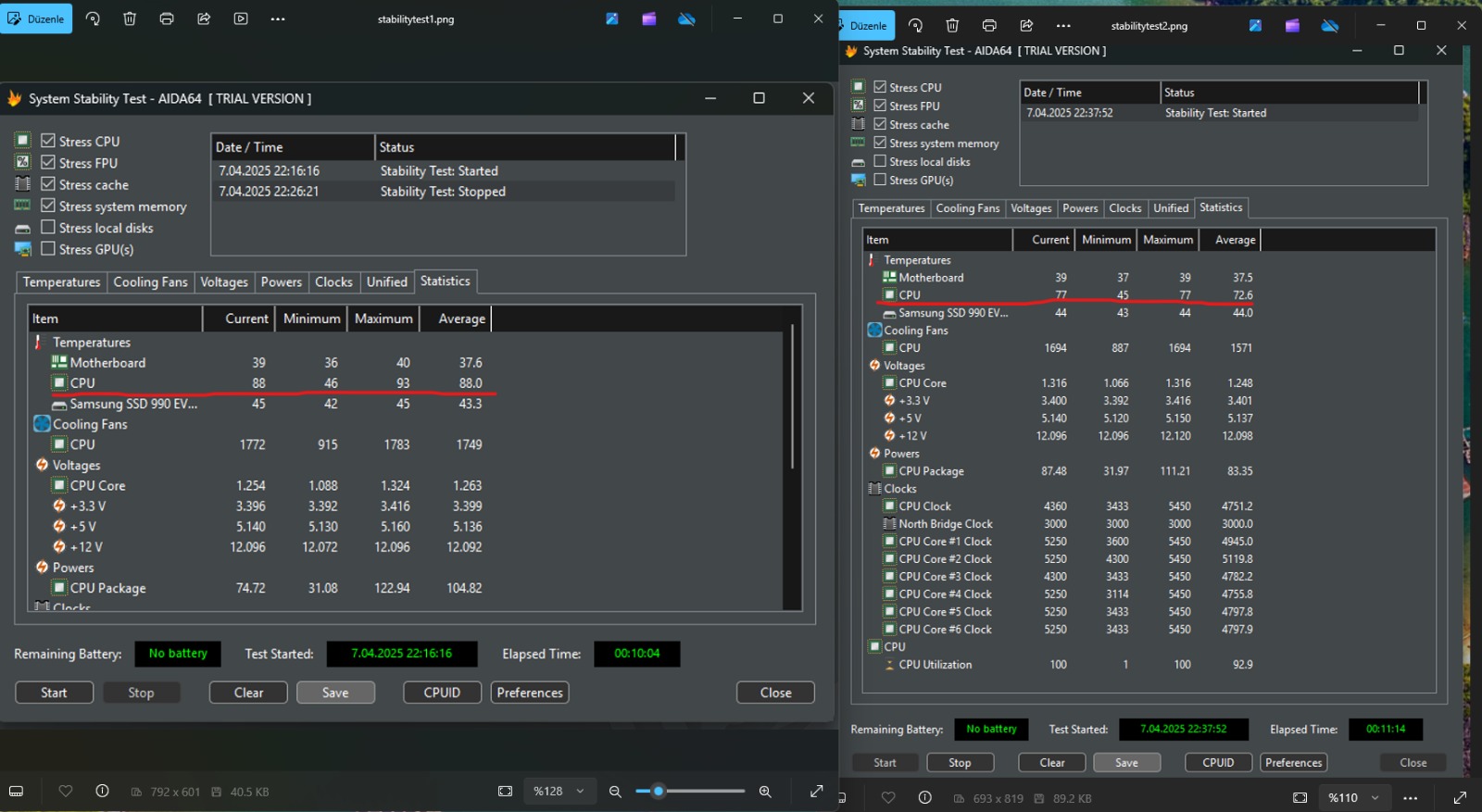Click the statistics list scrollbar in left test
This screenshot has width=1482, height=812.
[x=793, y=396]
